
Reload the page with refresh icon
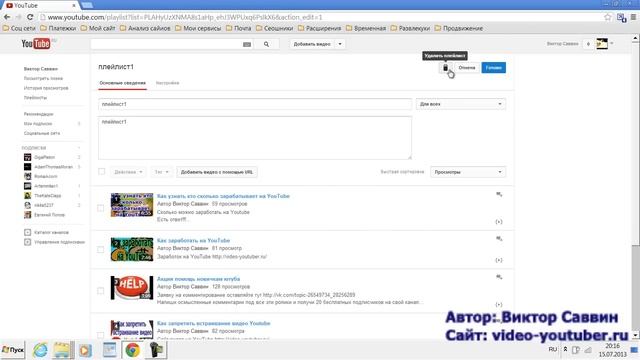30,17
